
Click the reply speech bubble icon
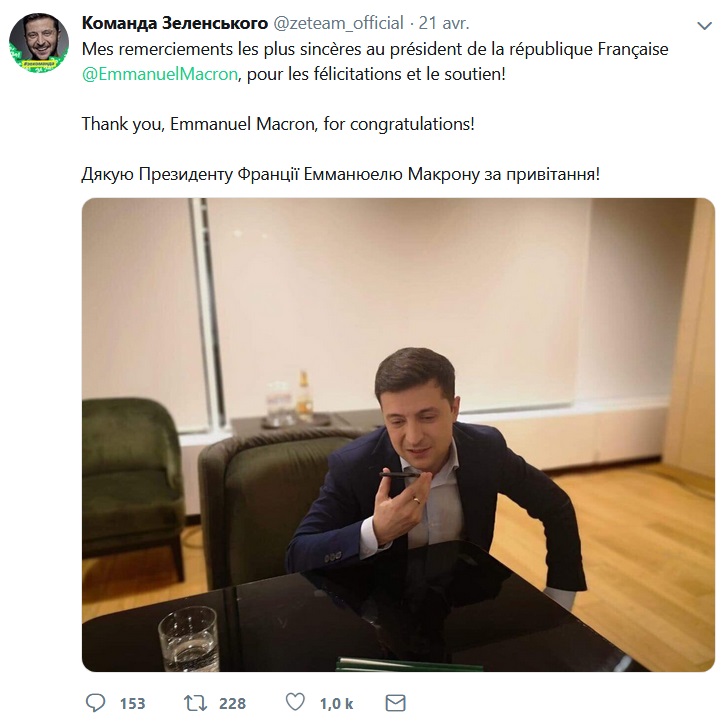[x=96, y=703]
